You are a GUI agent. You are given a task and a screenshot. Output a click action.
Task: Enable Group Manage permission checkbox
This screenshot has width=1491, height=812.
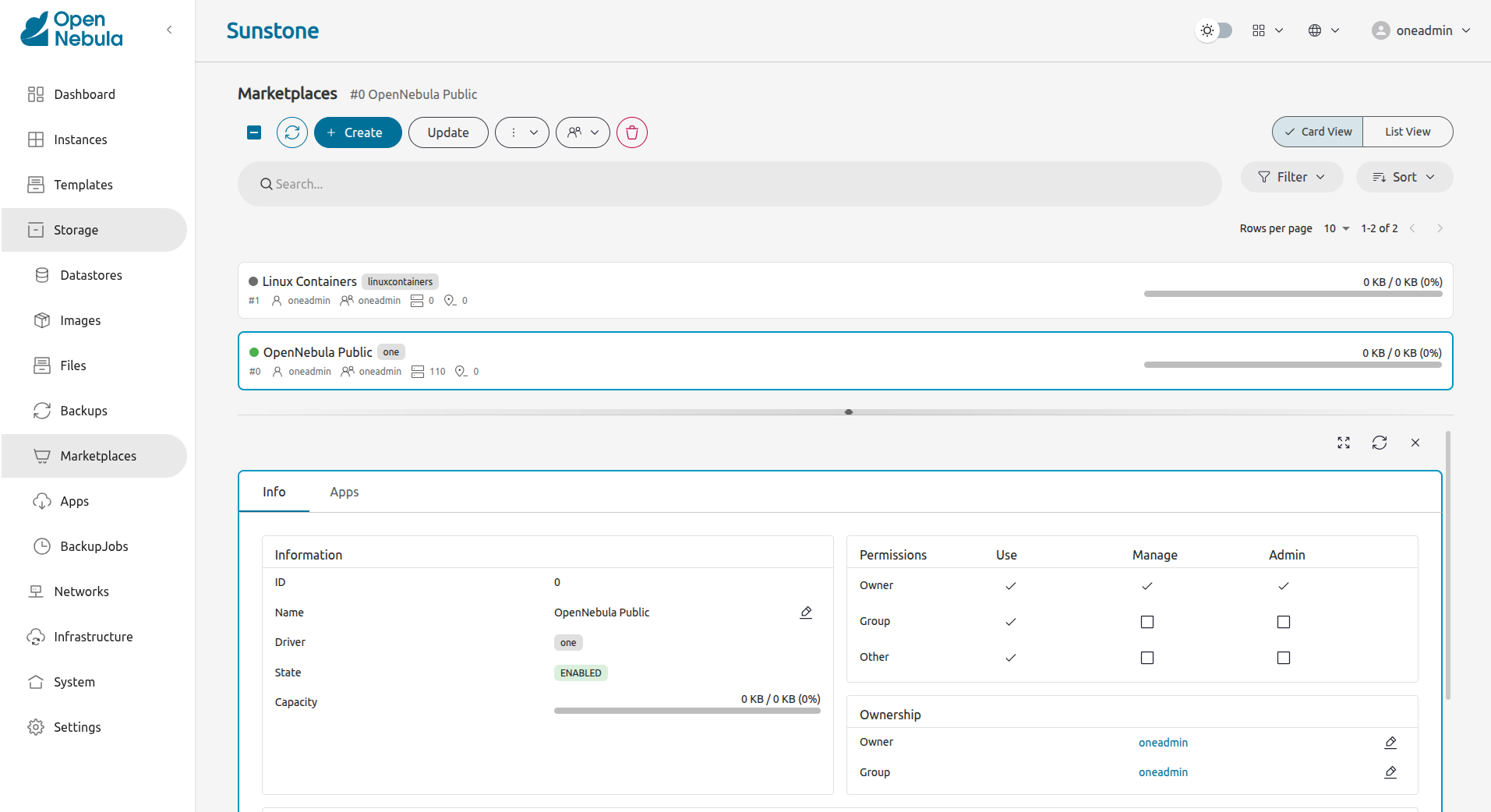pyautogui.click(x=1147, y=622)
